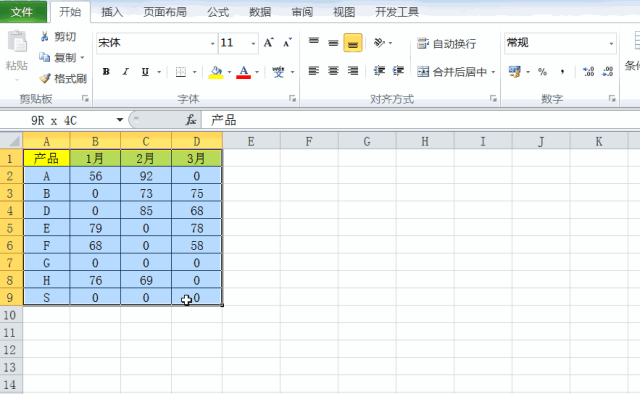The height and width of the screenshot is (394, 640).
Task: Open font (字体) group dialog launcher
Action: coord(292,98)
